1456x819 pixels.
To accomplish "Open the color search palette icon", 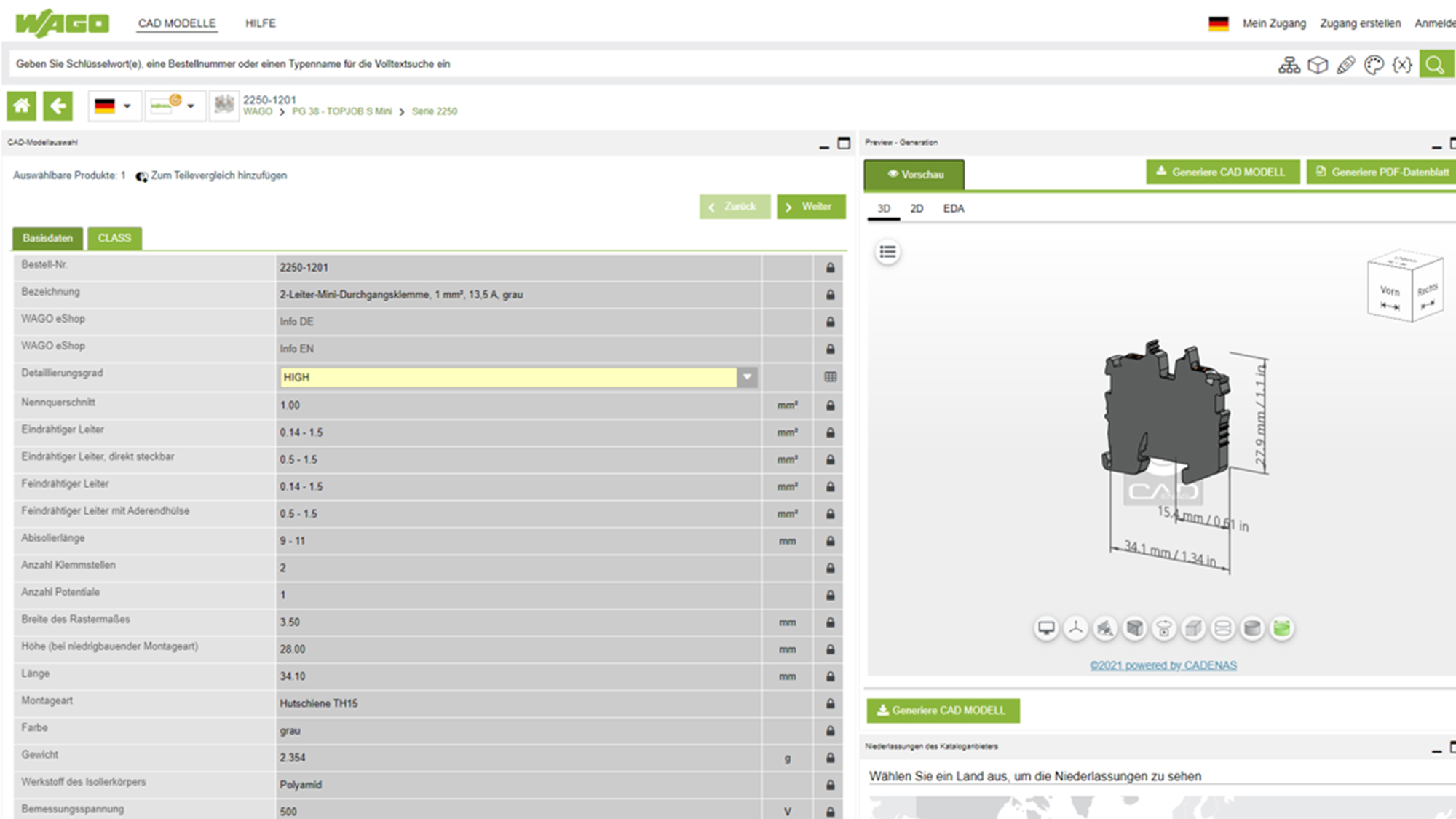I will 1374,65.
